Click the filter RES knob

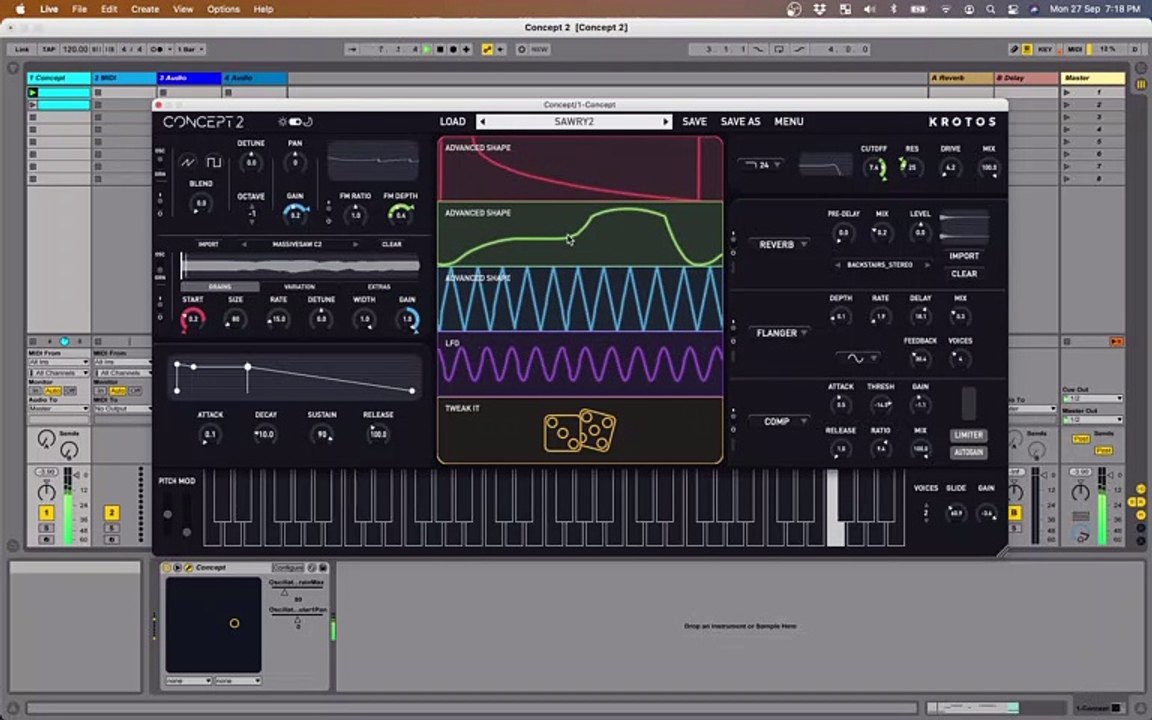[x=912, y=168]
